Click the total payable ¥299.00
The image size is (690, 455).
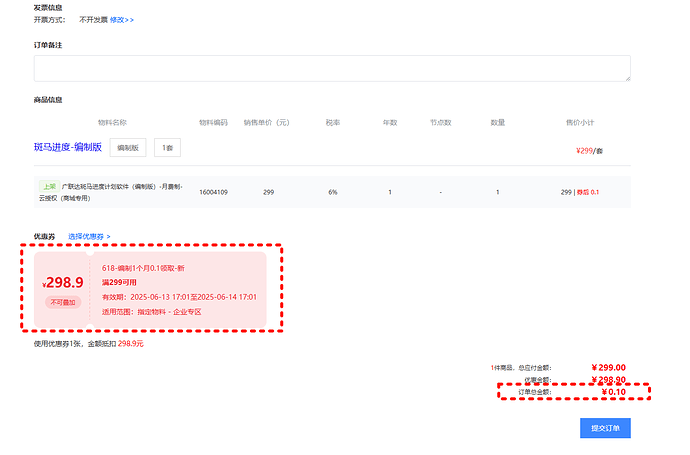(x=609, y=367)
